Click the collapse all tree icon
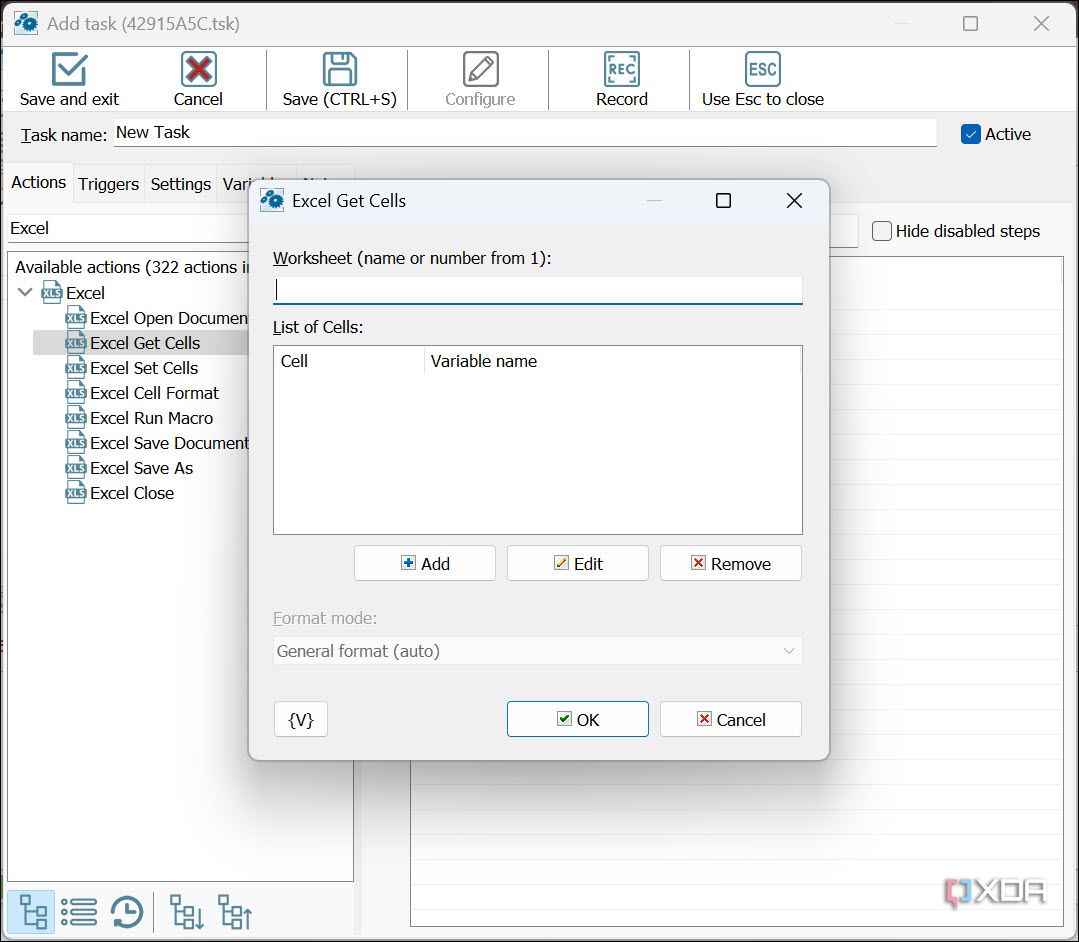Viewport: 1079px width, 942px height. [233, 911]
